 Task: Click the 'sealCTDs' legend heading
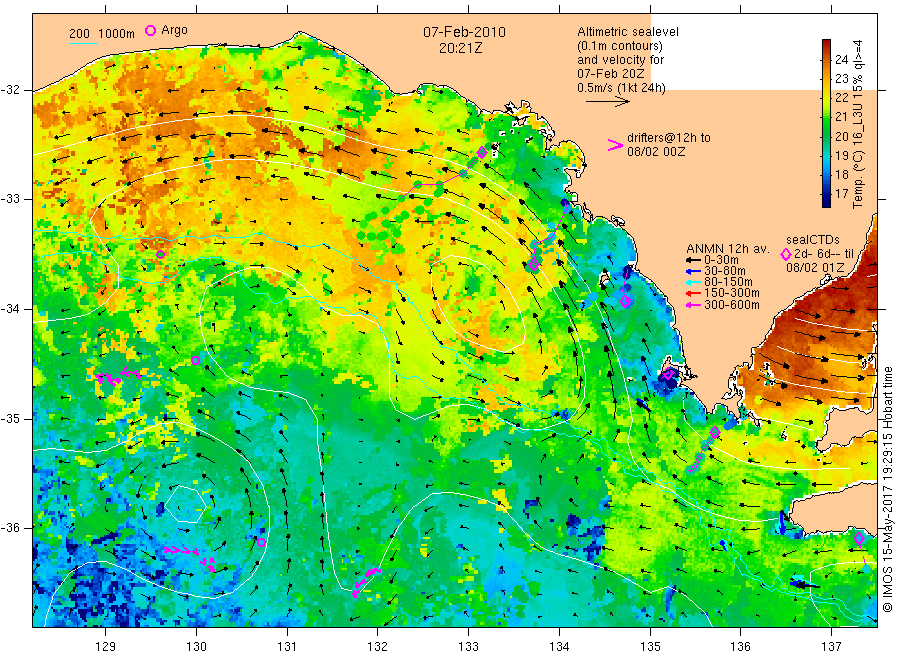click(x=813, y=240)
